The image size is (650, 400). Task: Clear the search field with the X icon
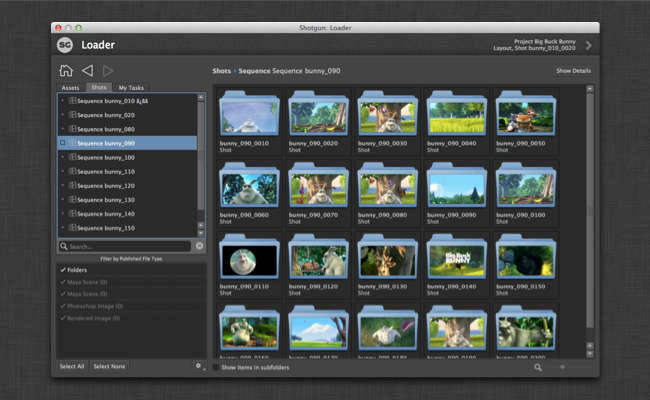tap(199, 246)
